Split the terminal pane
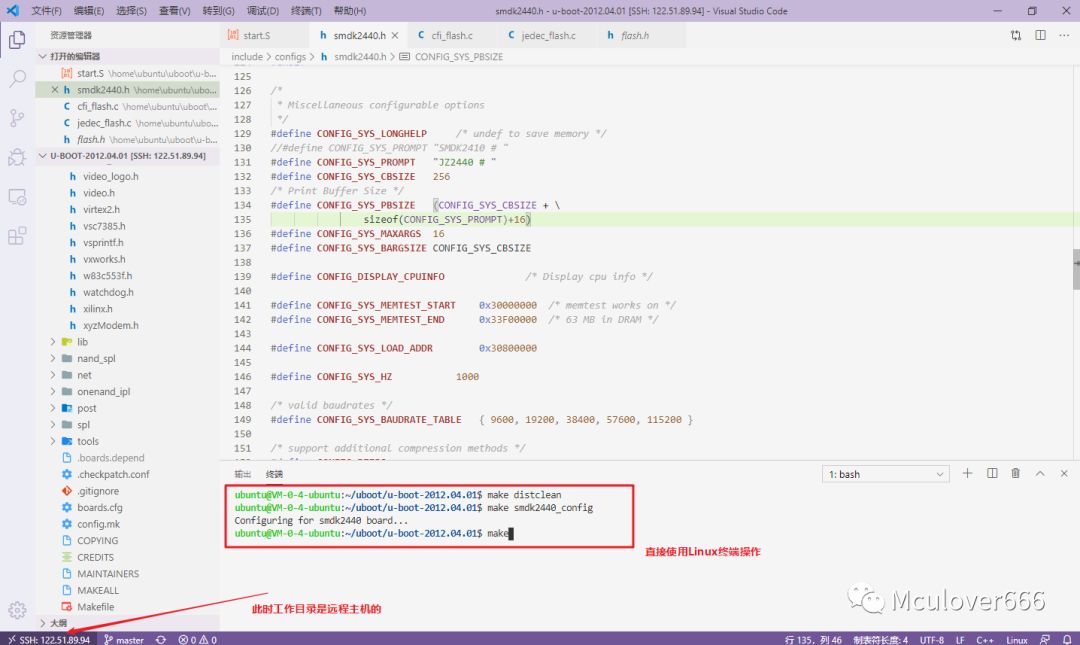 click(991, 473)
